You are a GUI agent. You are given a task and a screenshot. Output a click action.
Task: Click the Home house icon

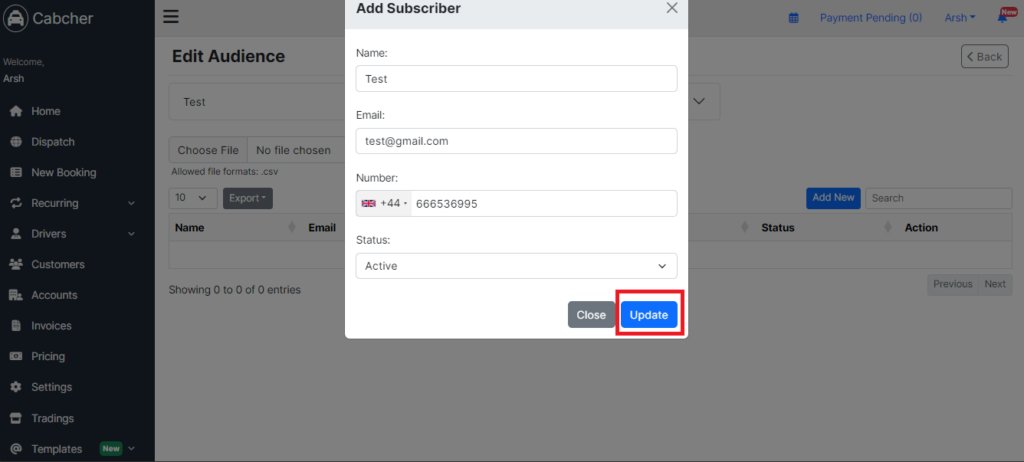(16, 111)
